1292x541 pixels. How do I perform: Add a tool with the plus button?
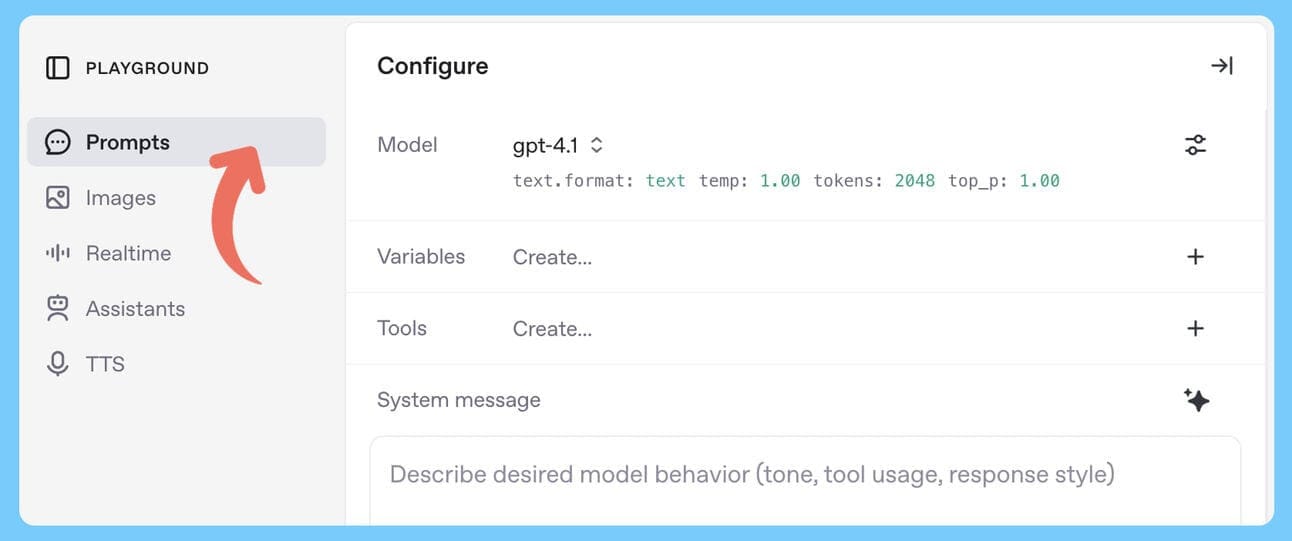[1195, 329]
